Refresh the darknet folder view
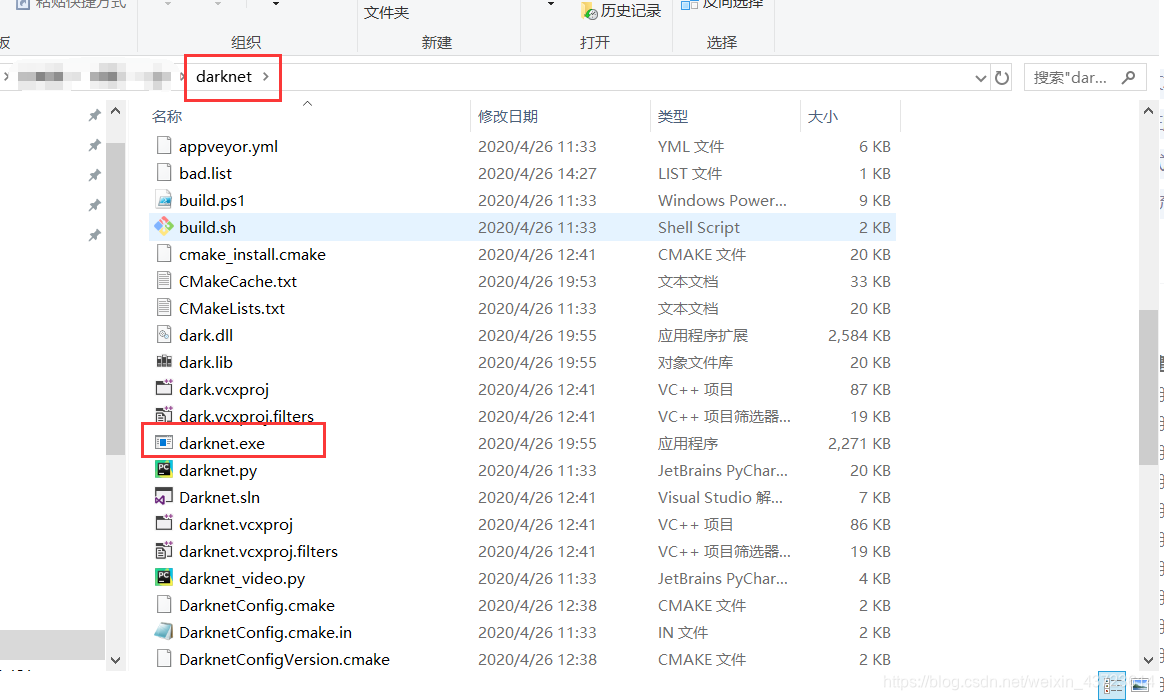 (1002, 77)
